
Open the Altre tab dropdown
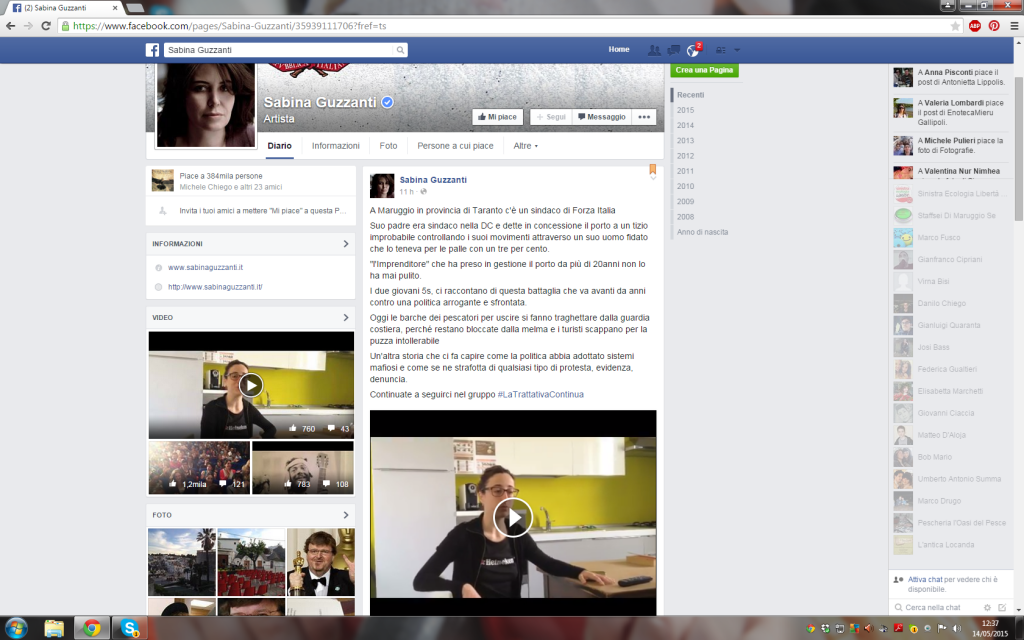tap(525, 146)
